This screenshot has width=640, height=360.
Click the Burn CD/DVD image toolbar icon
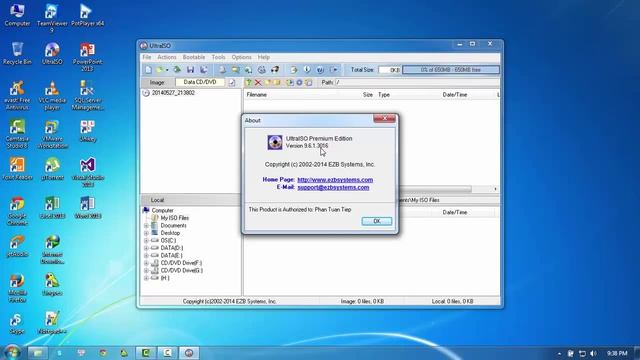(x=275, y=70)
